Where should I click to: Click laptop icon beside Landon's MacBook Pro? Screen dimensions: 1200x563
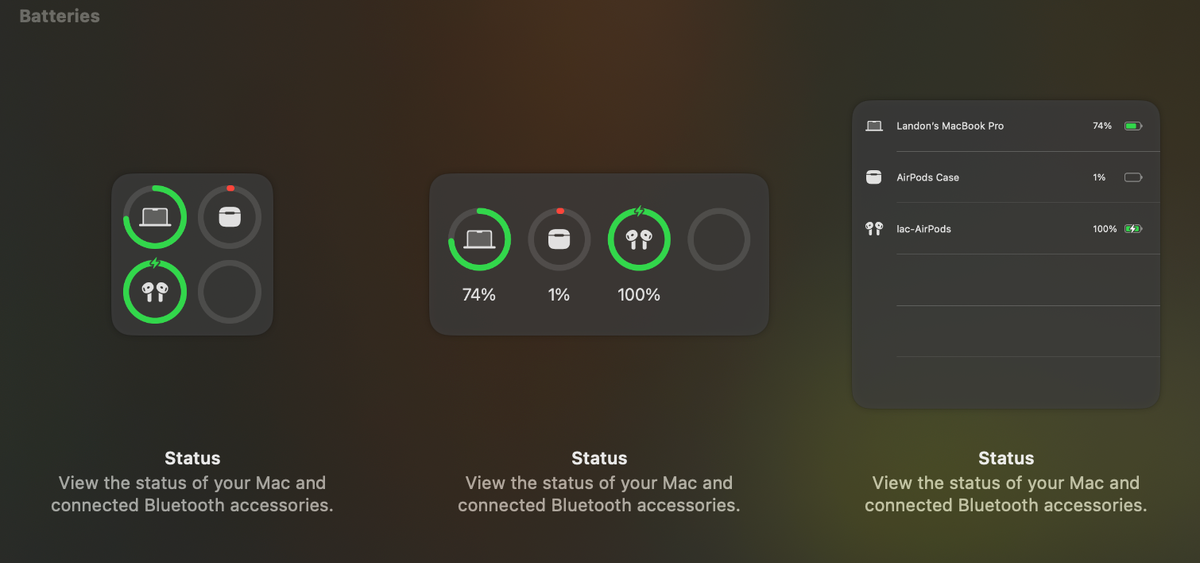click(874, 126)
